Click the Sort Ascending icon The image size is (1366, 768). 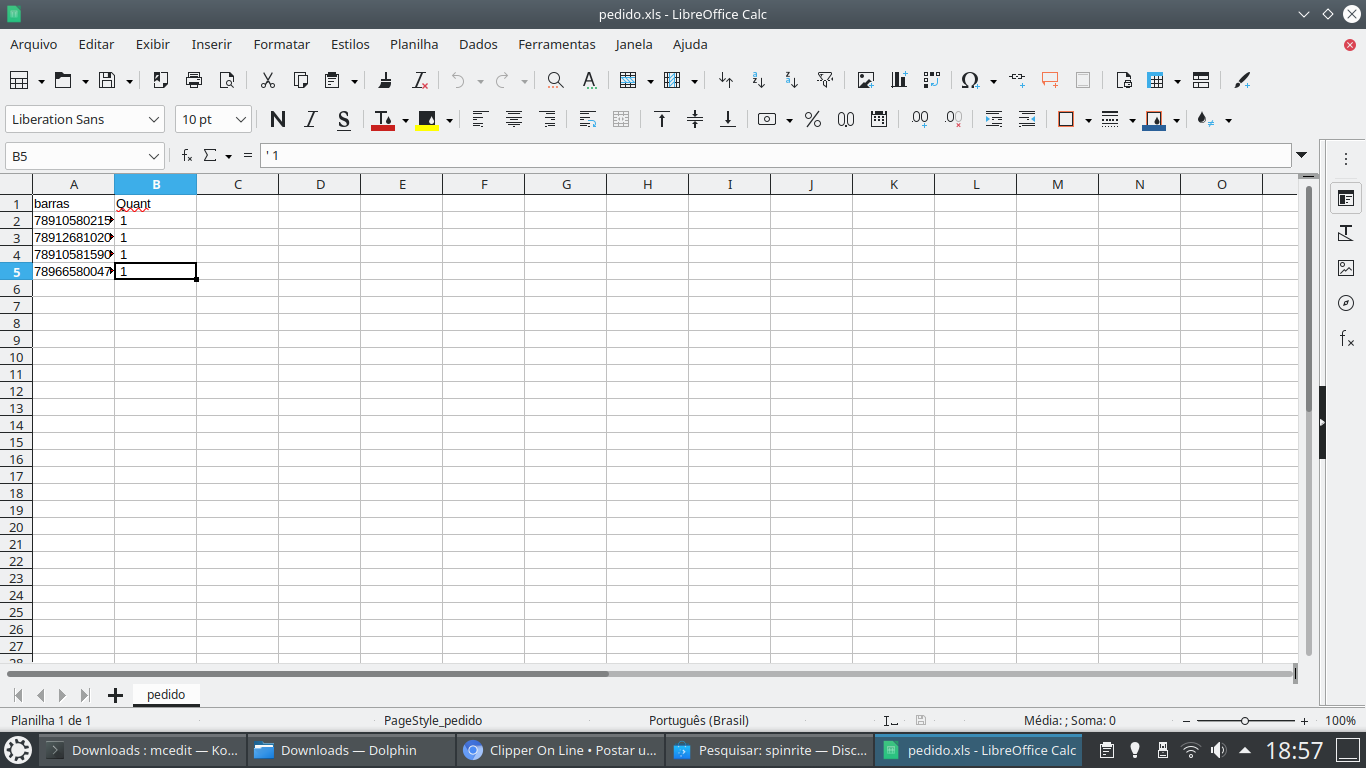[x=759, y=81]
